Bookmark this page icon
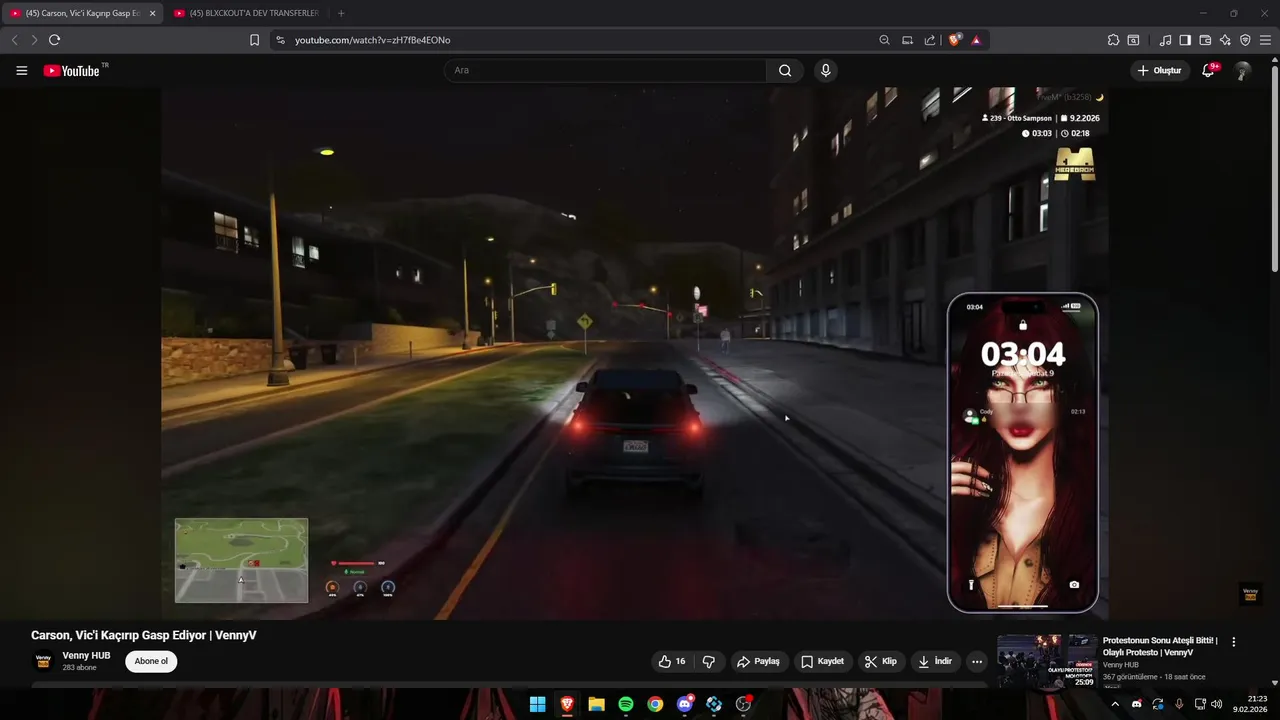The image size is (1280, 720). pyautogui.click(x=254, y=40)
